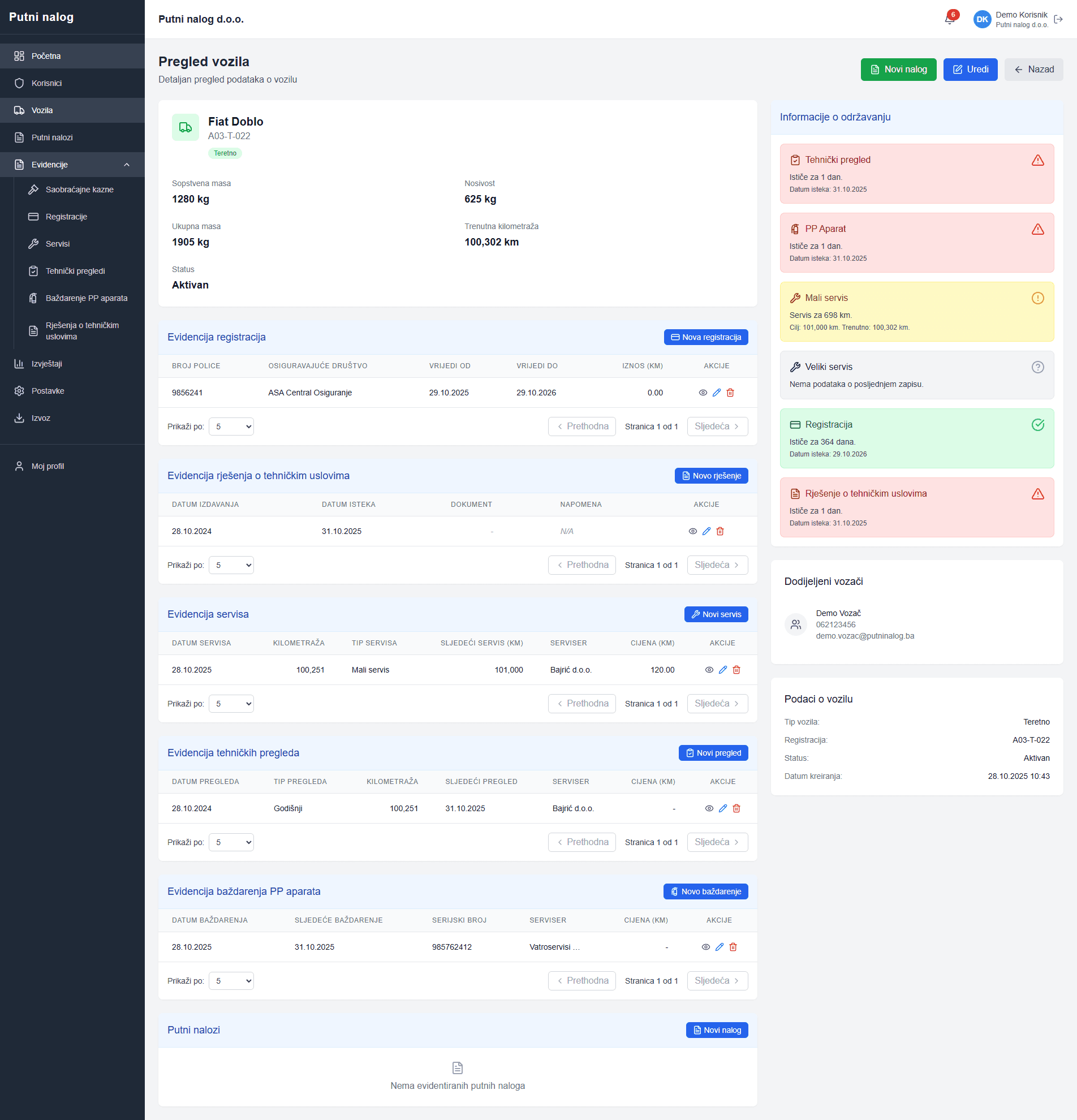Delete the PP aparat calibration record
Viewport: 1077px width, 1120px height.
[733, 947]
